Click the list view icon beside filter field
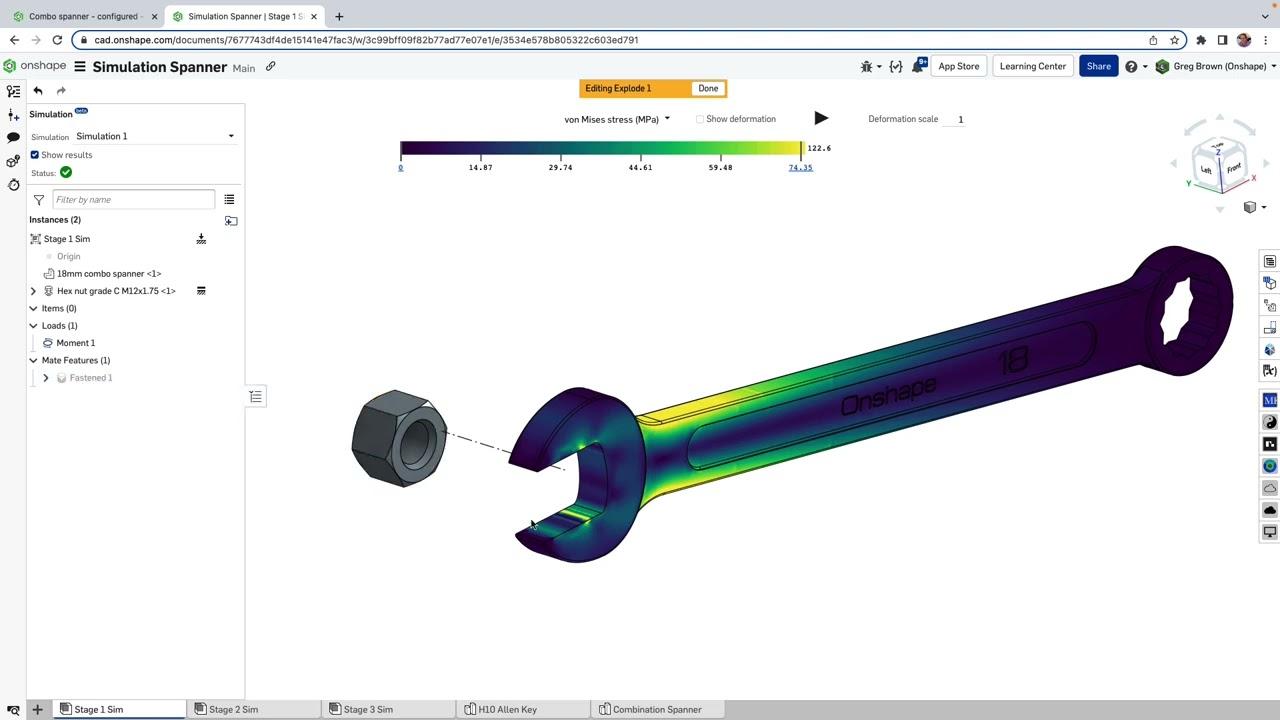This screenshot has width=1280, height=720. 229,200
